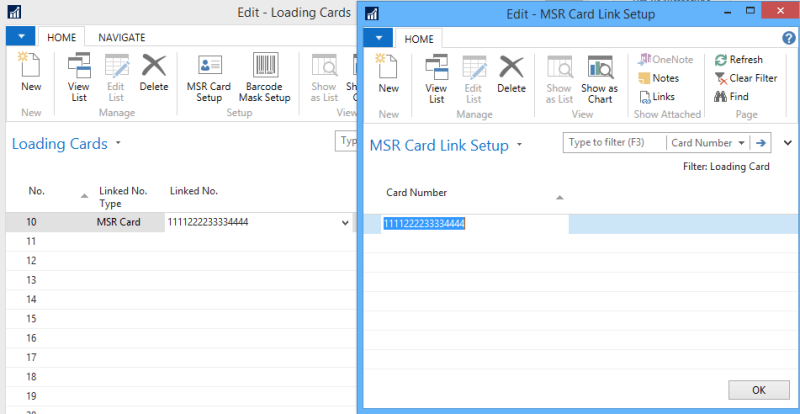Select row 11 in Loading Cards
Viewport: 800px width, 414px height.
tap(181, 241)
